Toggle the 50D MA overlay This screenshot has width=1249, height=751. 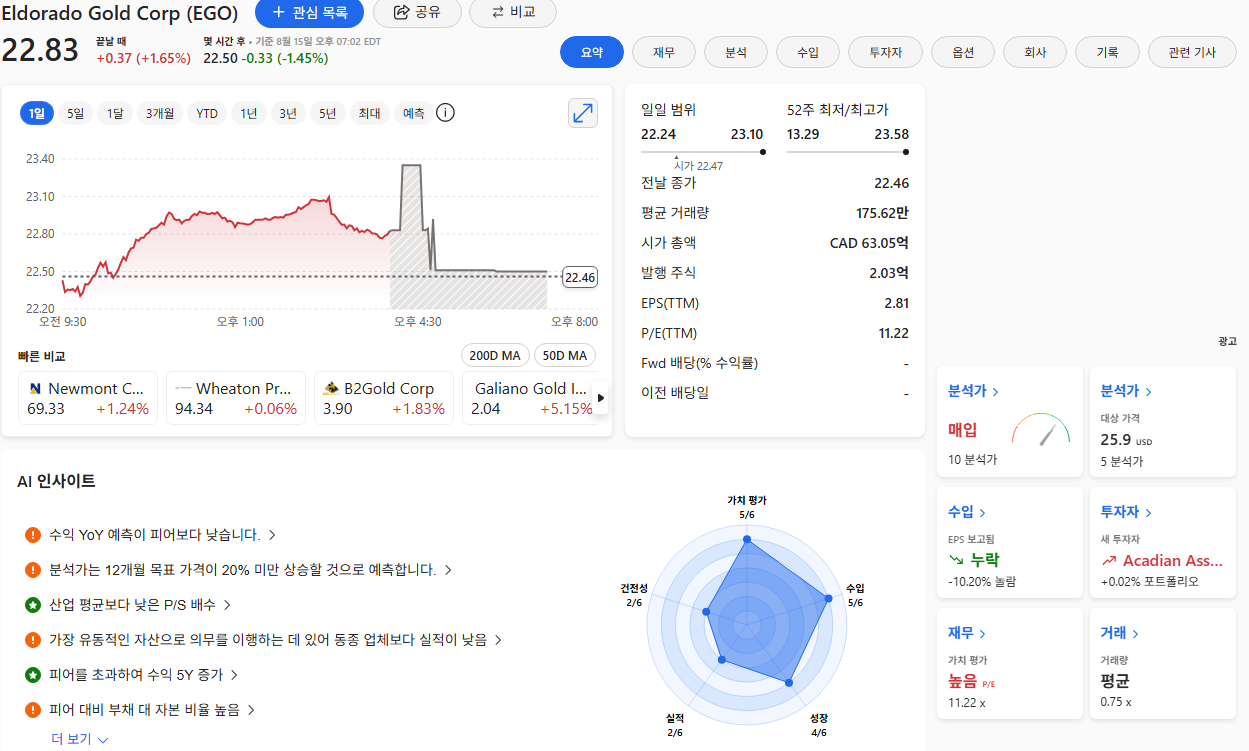pyautogui.click(x=565, y=356)
